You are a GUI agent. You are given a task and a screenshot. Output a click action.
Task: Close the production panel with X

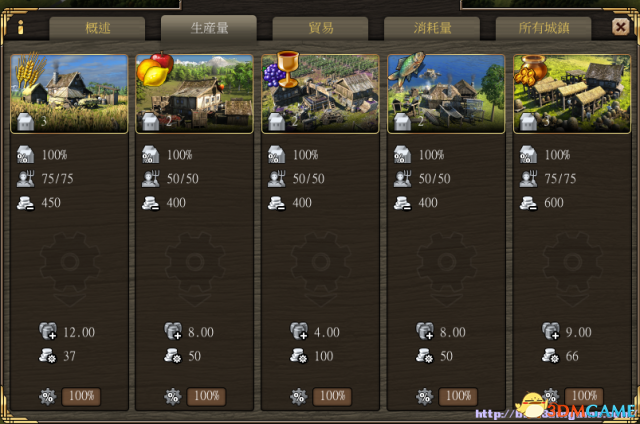point(620,27)
